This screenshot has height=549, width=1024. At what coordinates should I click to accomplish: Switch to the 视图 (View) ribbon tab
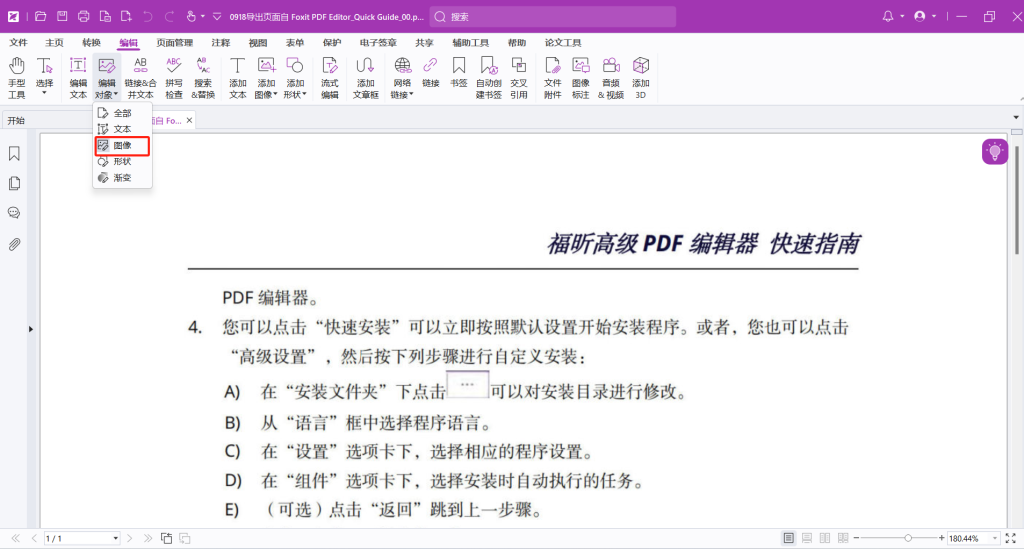pyautogui.click(x=258, y=42)
